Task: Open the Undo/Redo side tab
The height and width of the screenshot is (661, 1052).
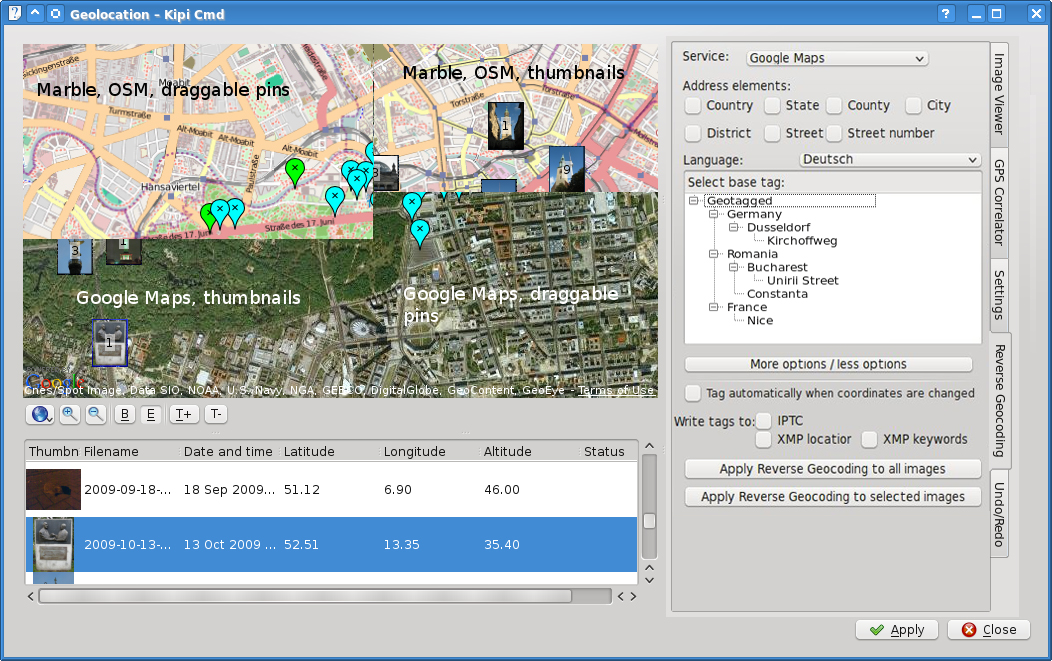Action: (998, 514)
